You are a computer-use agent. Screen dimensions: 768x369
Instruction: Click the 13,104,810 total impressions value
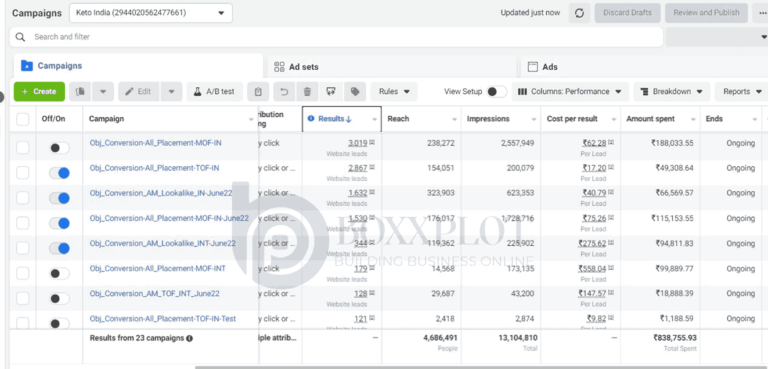(x=519, y=338)
